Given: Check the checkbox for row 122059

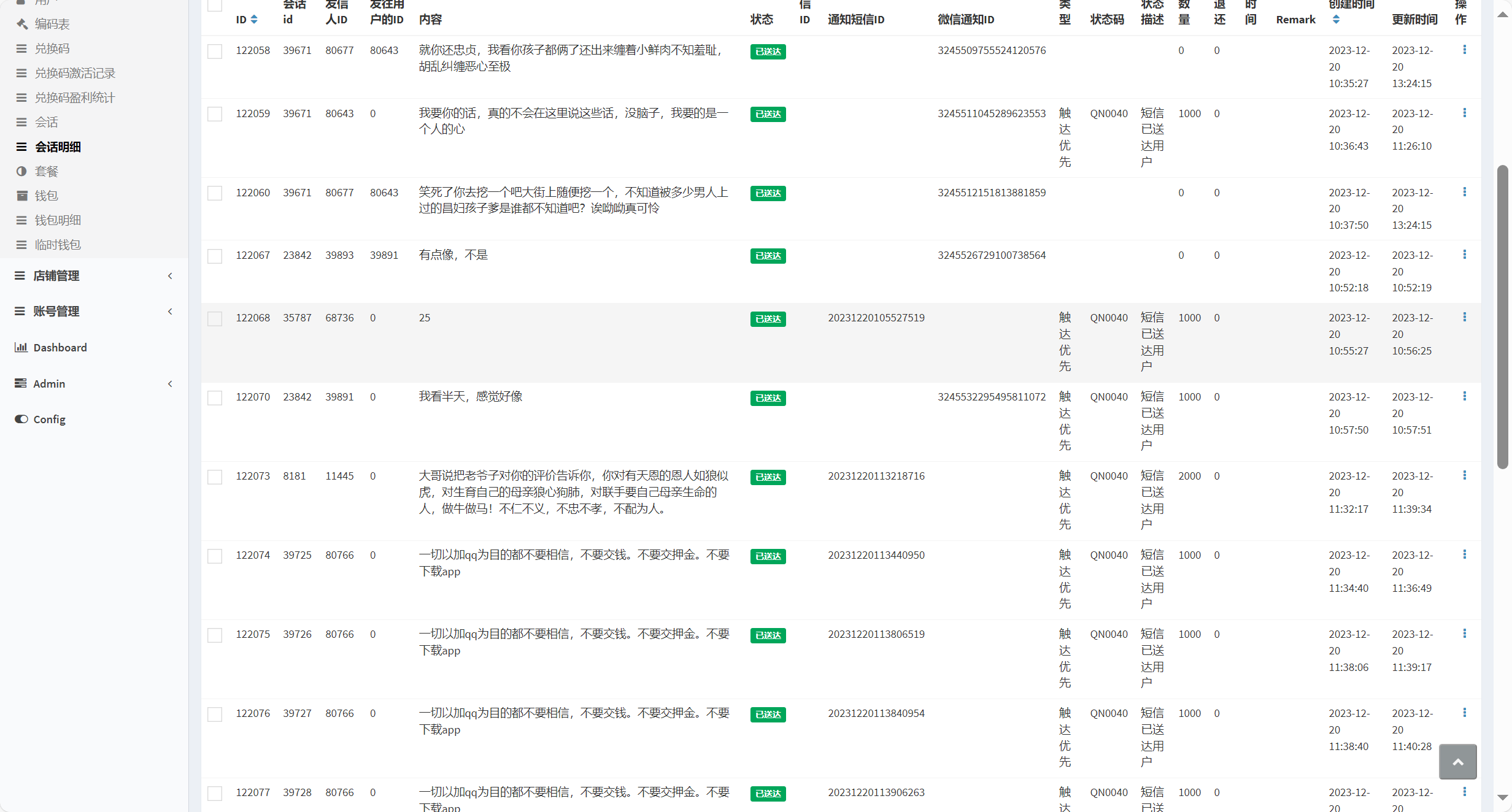Looking at the screenshot, I should pyautogui.click(x=215, y=114).
